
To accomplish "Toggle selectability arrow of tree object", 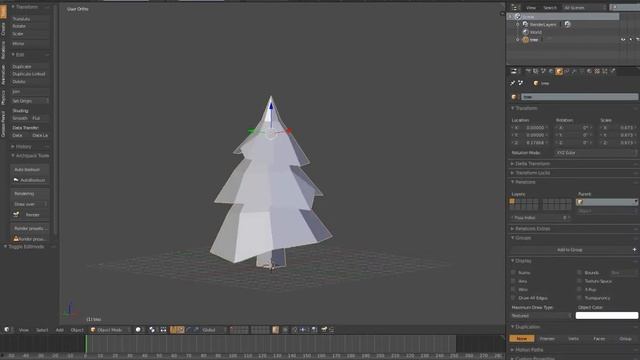I will coord(630,40).
